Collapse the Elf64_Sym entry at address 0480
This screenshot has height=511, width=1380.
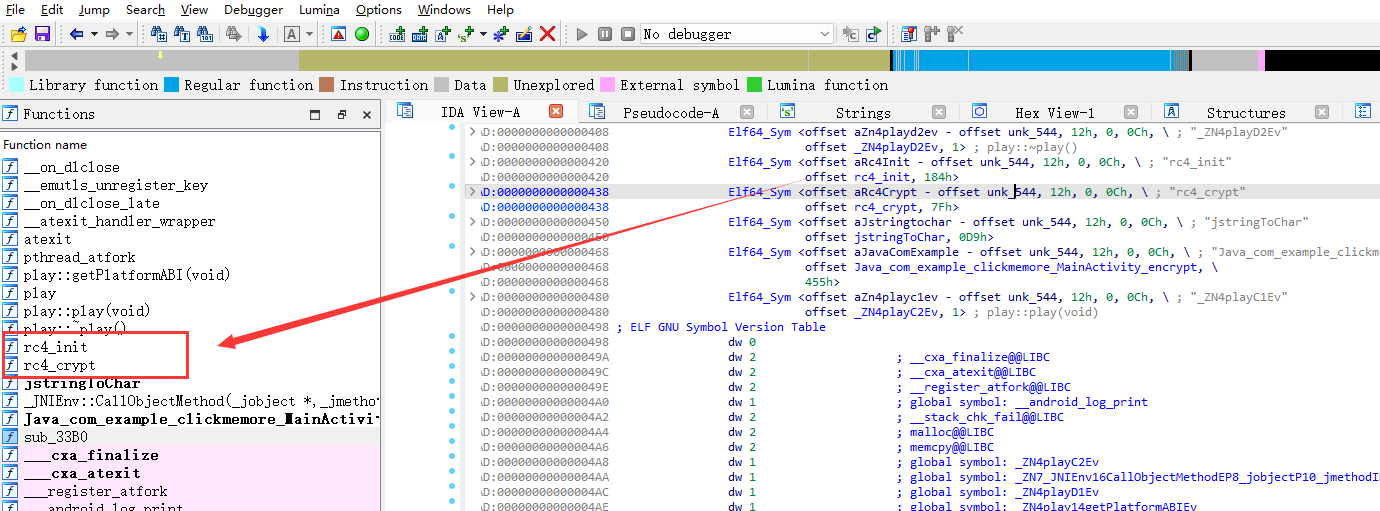(x=473, y=297)
